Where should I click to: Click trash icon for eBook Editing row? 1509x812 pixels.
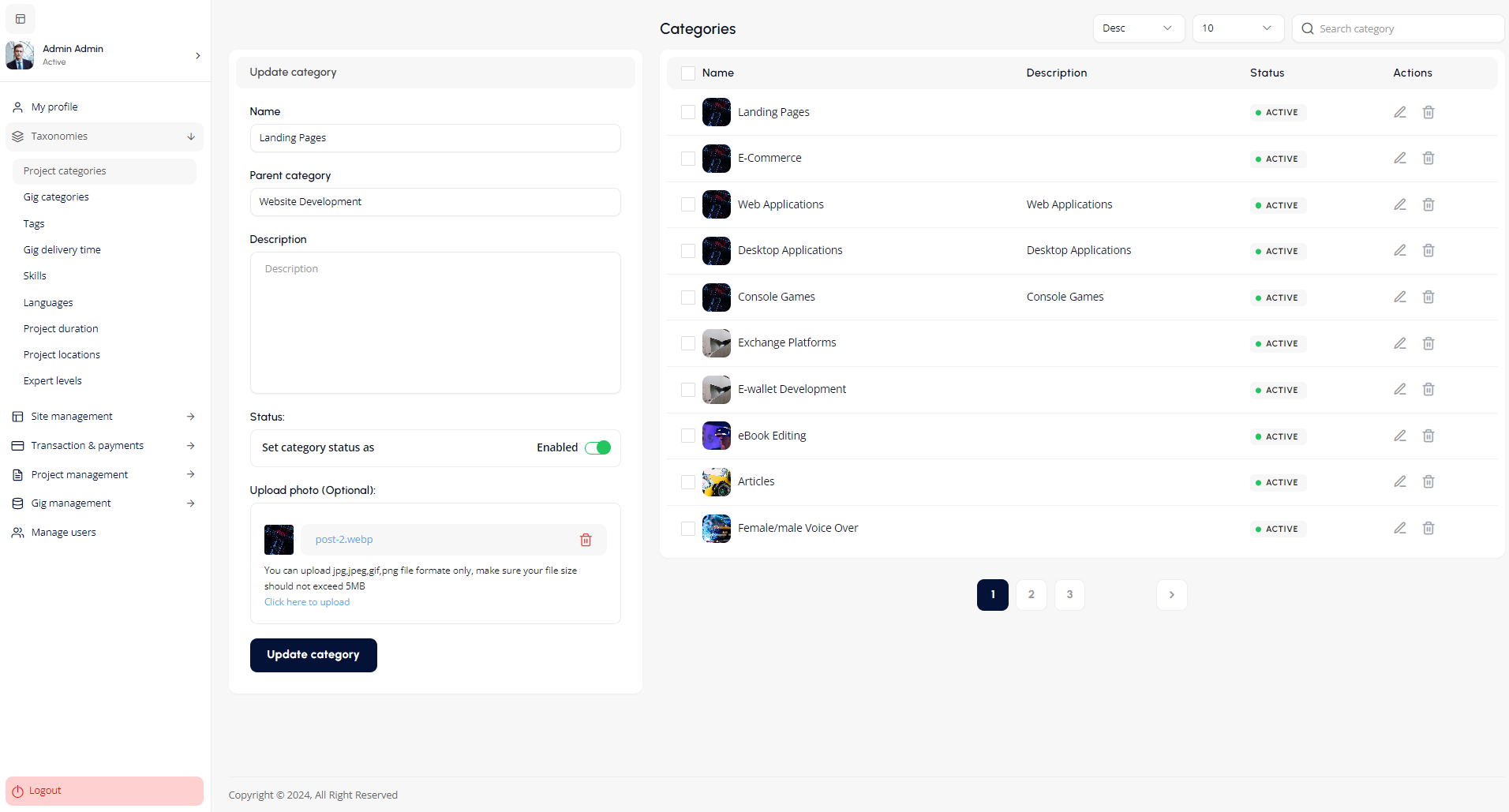point(1428,436)
